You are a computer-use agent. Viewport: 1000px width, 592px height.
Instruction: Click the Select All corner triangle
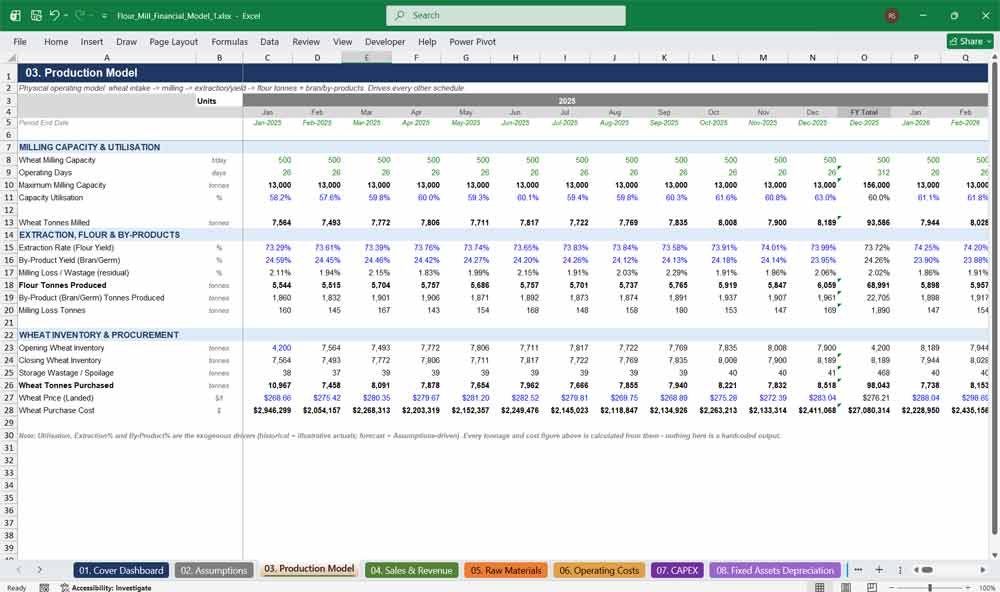pos(9,57)
